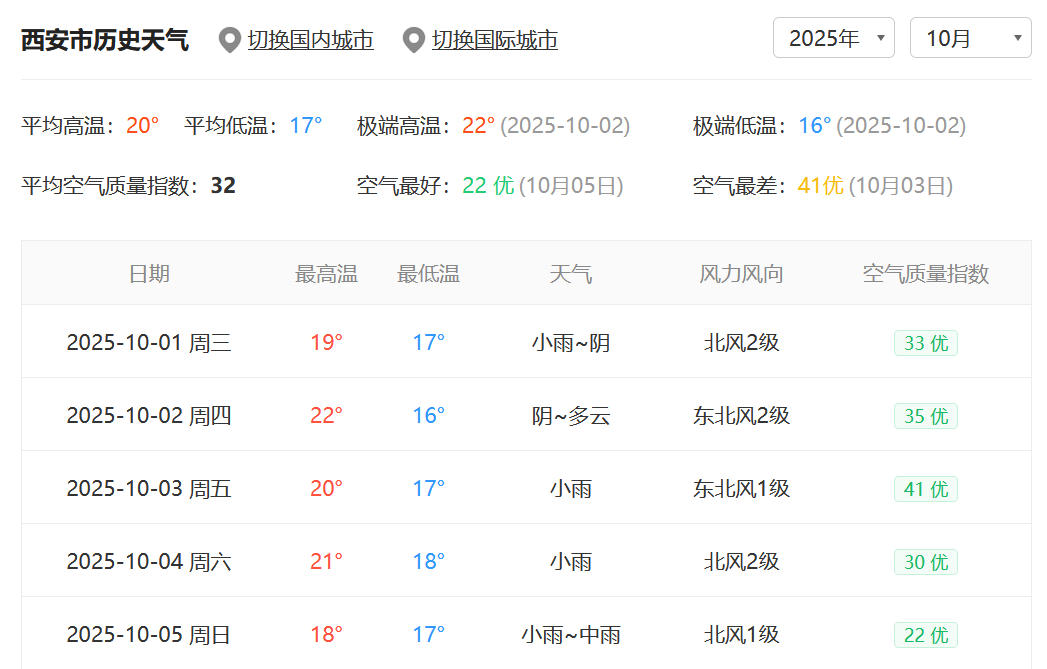The height and width of the screenshot is (669, 1047).
Task: Click the 30 优 air quality badge
Action: click(925, 562)
